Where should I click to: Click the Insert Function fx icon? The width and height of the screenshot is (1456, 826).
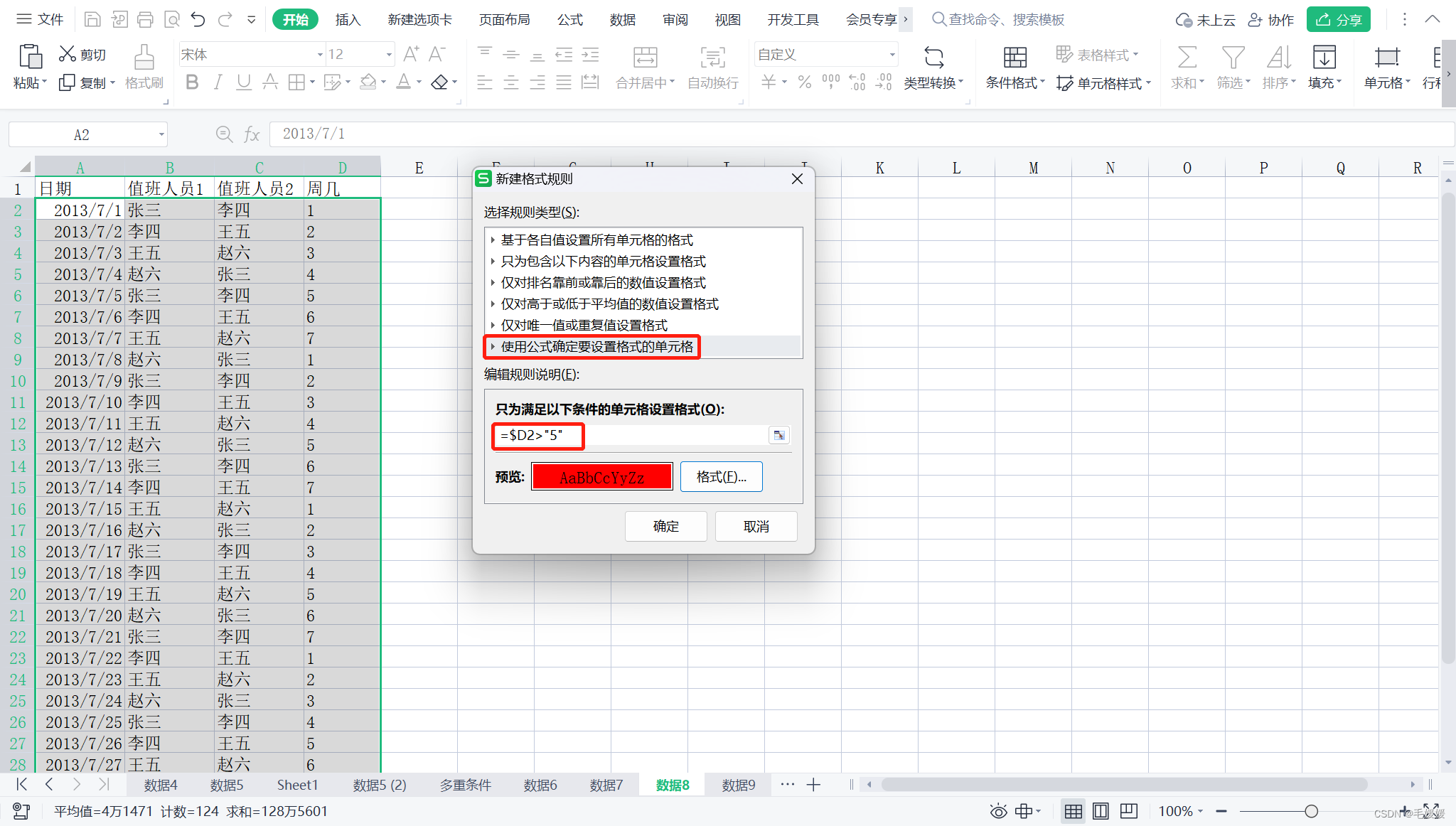pyautogui.click(x=252, y=134)
